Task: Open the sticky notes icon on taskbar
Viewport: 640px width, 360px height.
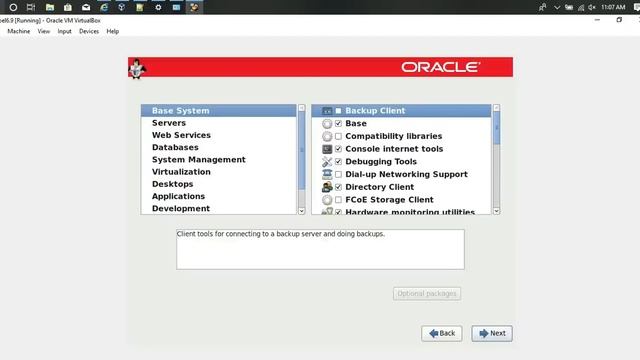Action: coord(140,7)
